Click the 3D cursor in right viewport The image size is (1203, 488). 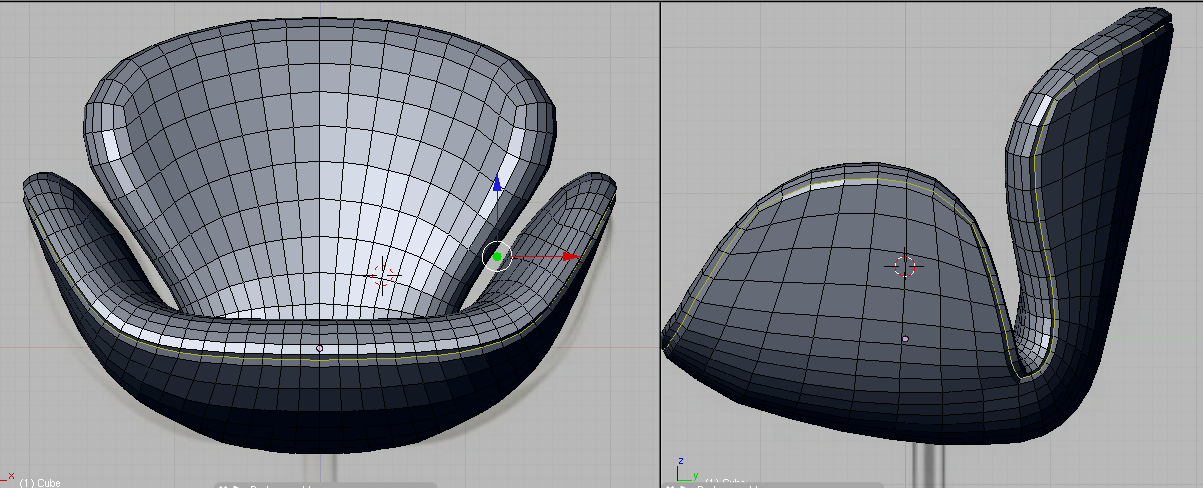coord(904,265)
